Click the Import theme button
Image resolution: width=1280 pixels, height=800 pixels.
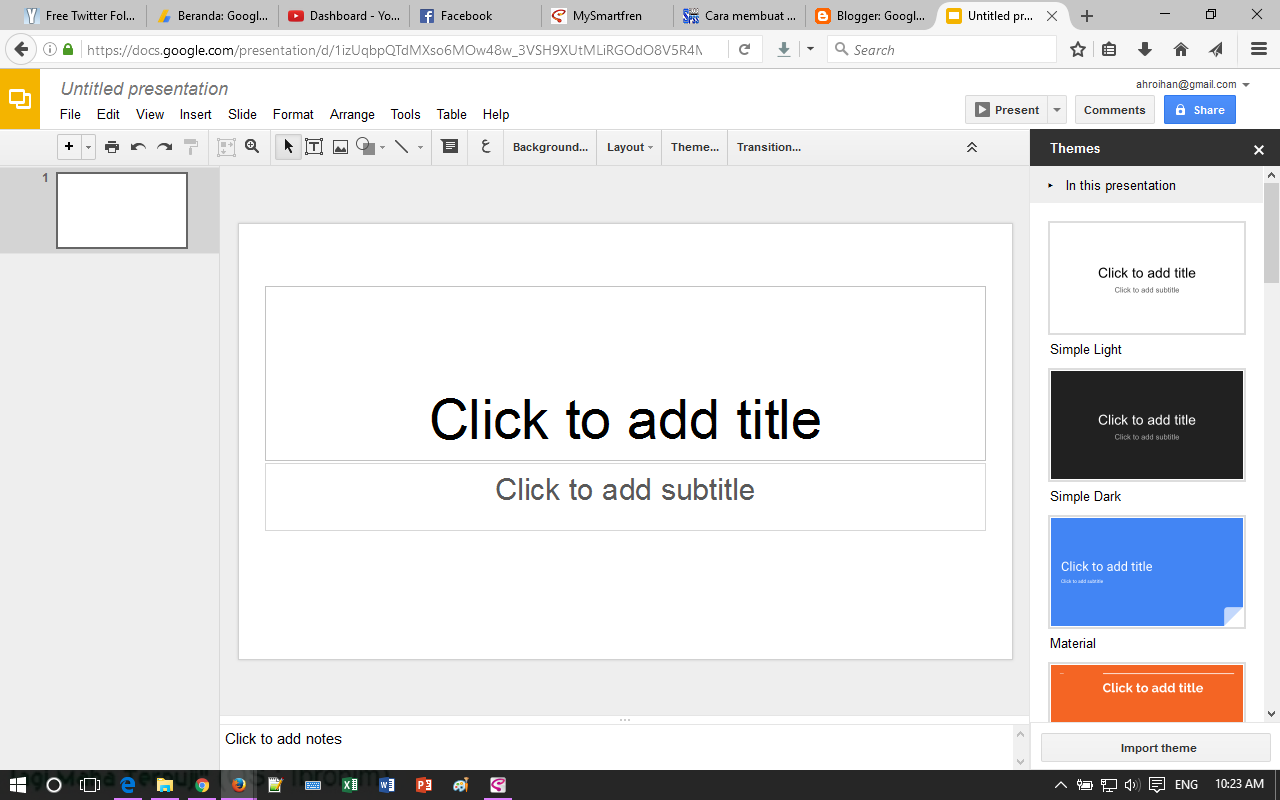(1157, 747)
